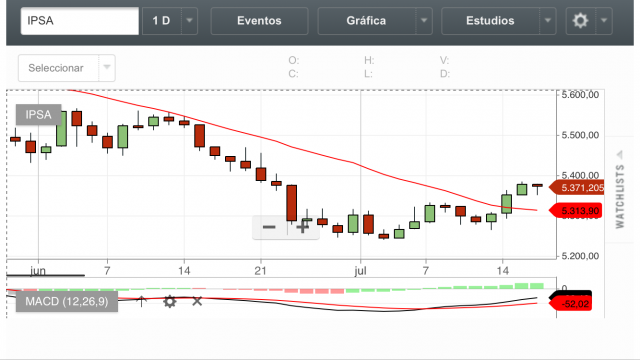Open the Eventos menu
The image size is (640, 360).
(259, 20)
